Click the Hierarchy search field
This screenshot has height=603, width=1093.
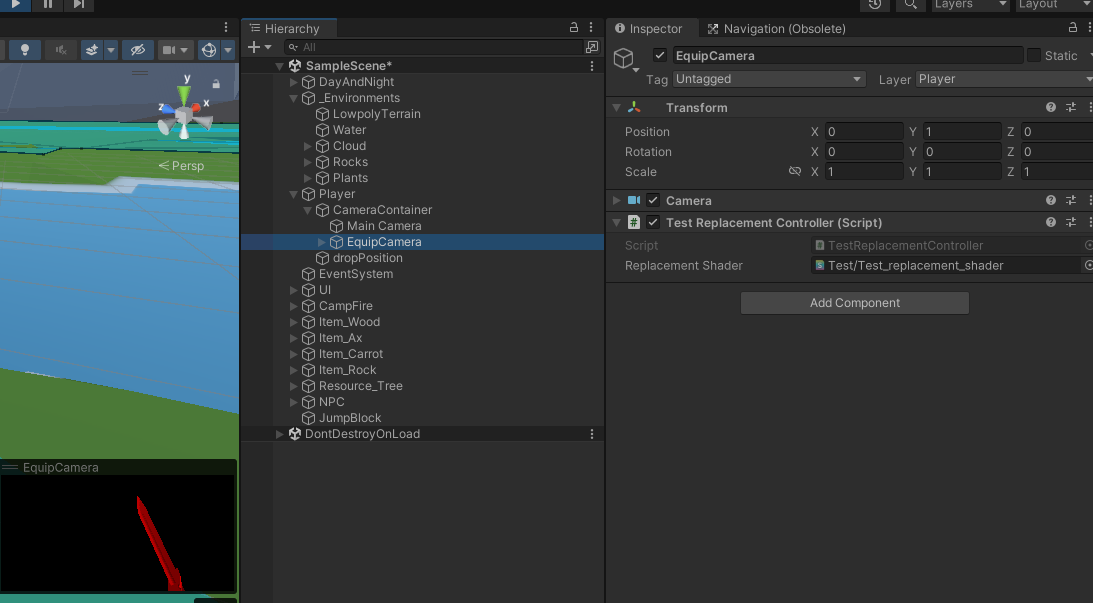[432, 47]
